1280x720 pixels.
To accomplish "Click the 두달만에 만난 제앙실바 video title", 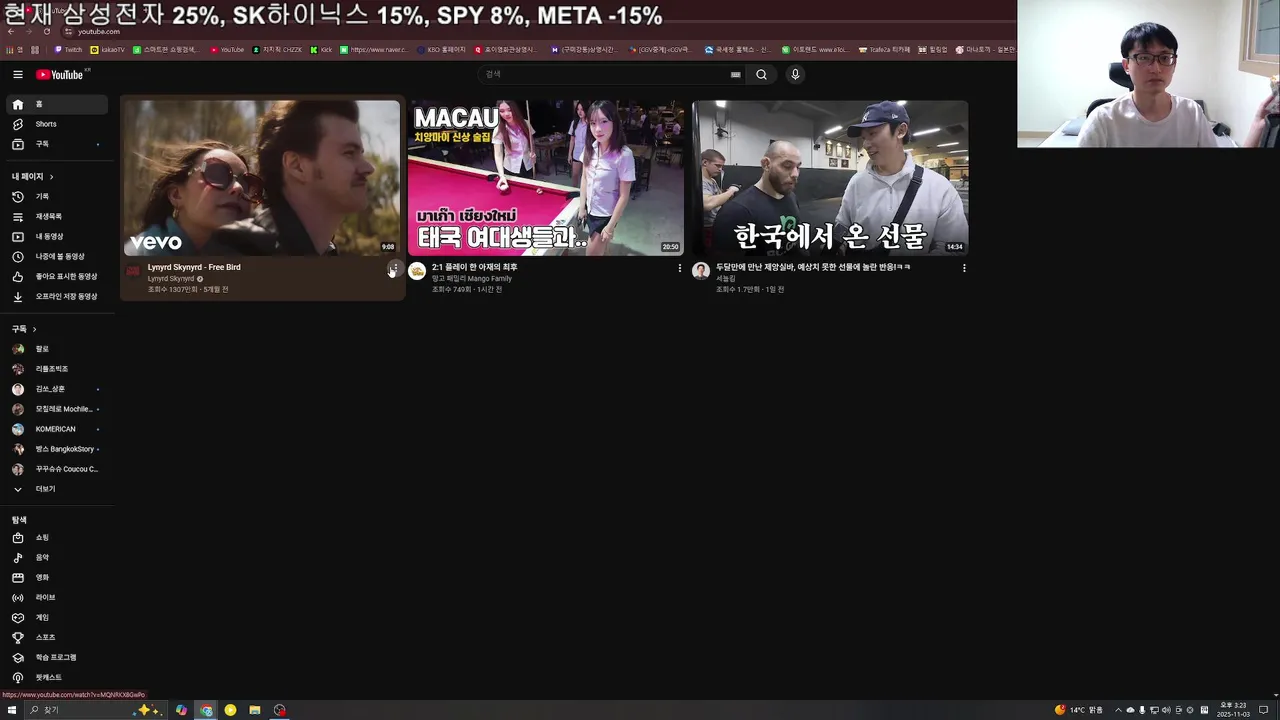I will tap(813, 267).
